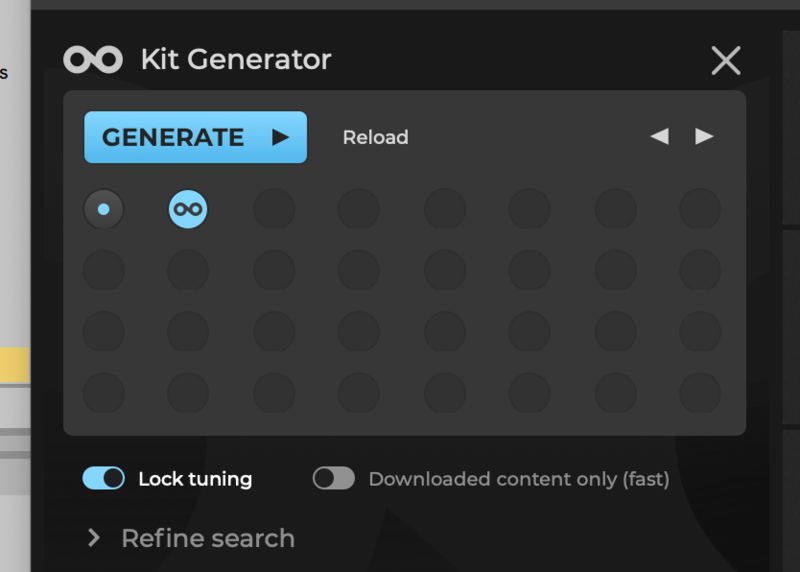Click the first pad in second row

[104, 270]
